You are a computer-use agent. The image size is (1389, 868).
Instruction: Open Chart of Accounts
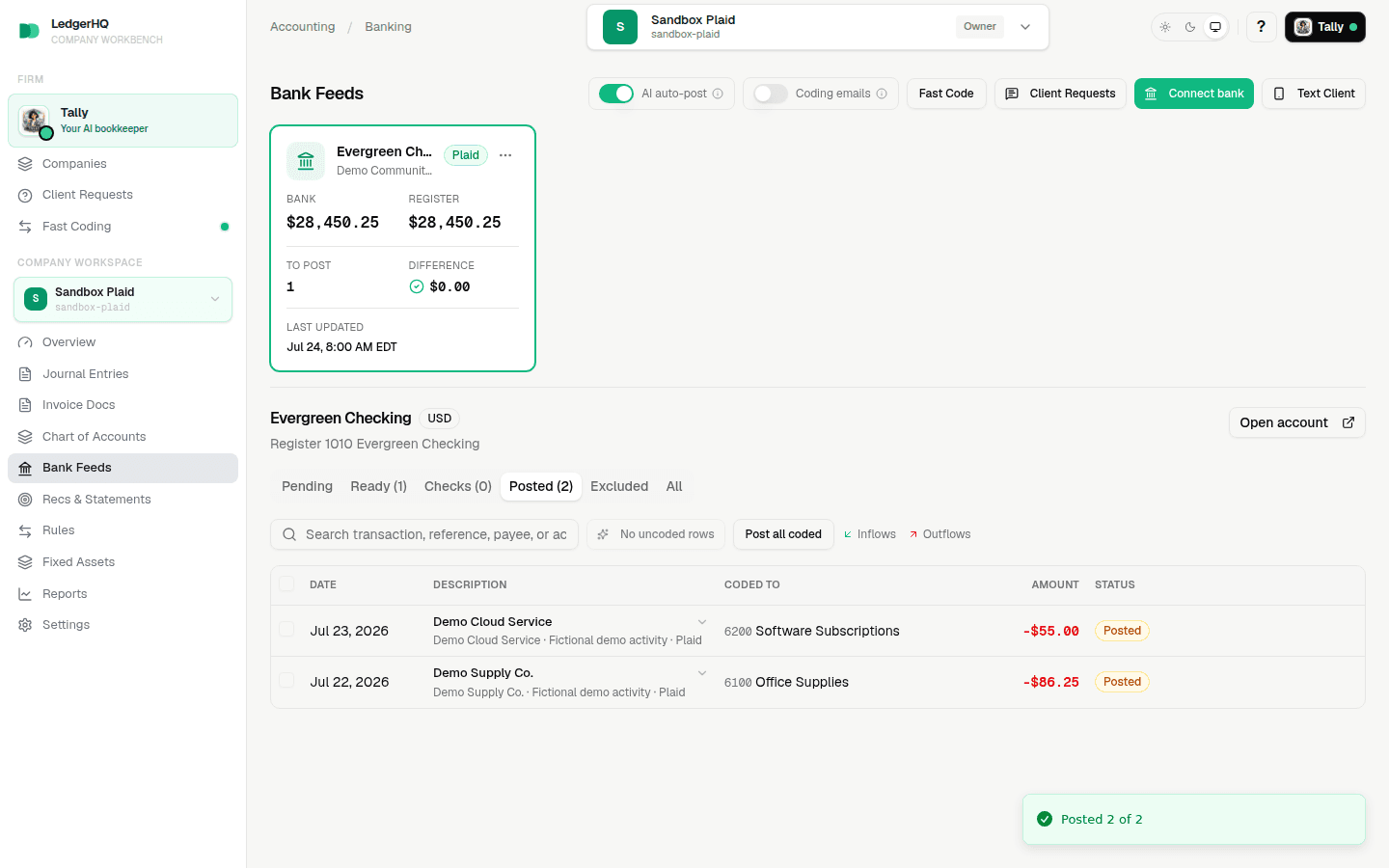[x=123, y=437]
